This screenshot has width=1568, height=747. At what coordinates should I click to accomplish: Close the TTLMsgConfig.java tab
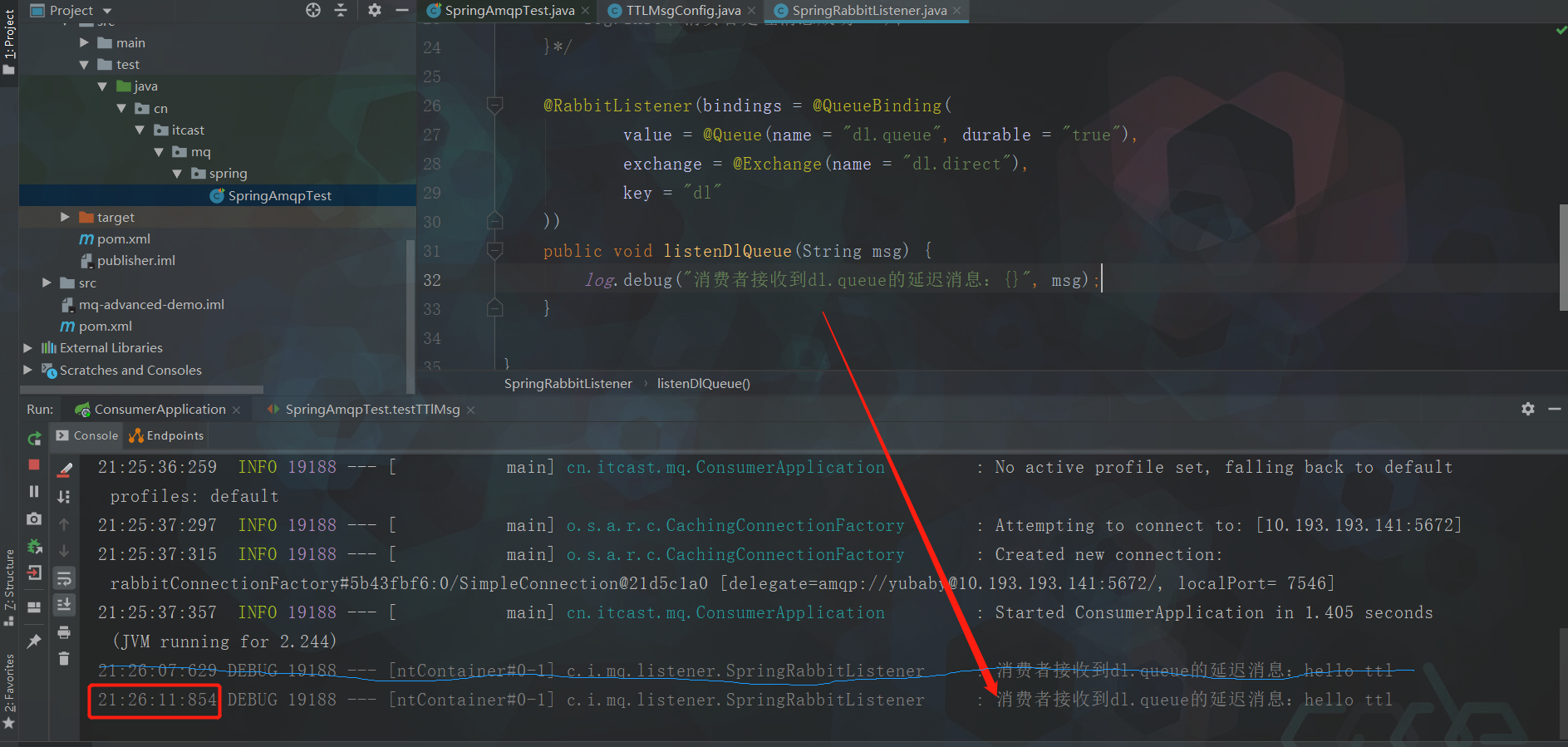tap(751, 11)
